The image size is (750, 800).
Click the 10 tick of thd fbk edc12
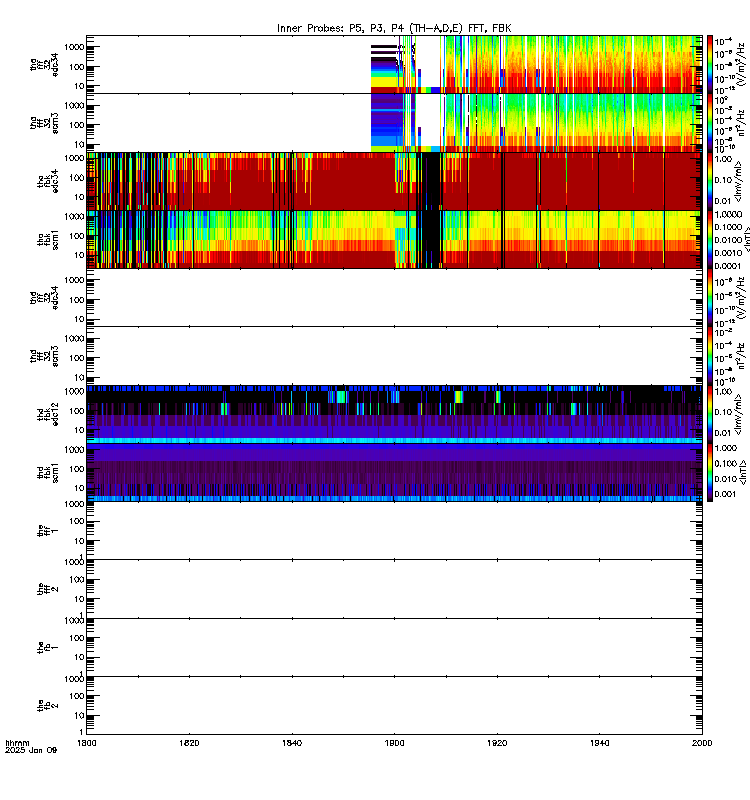tap(79, 430)
